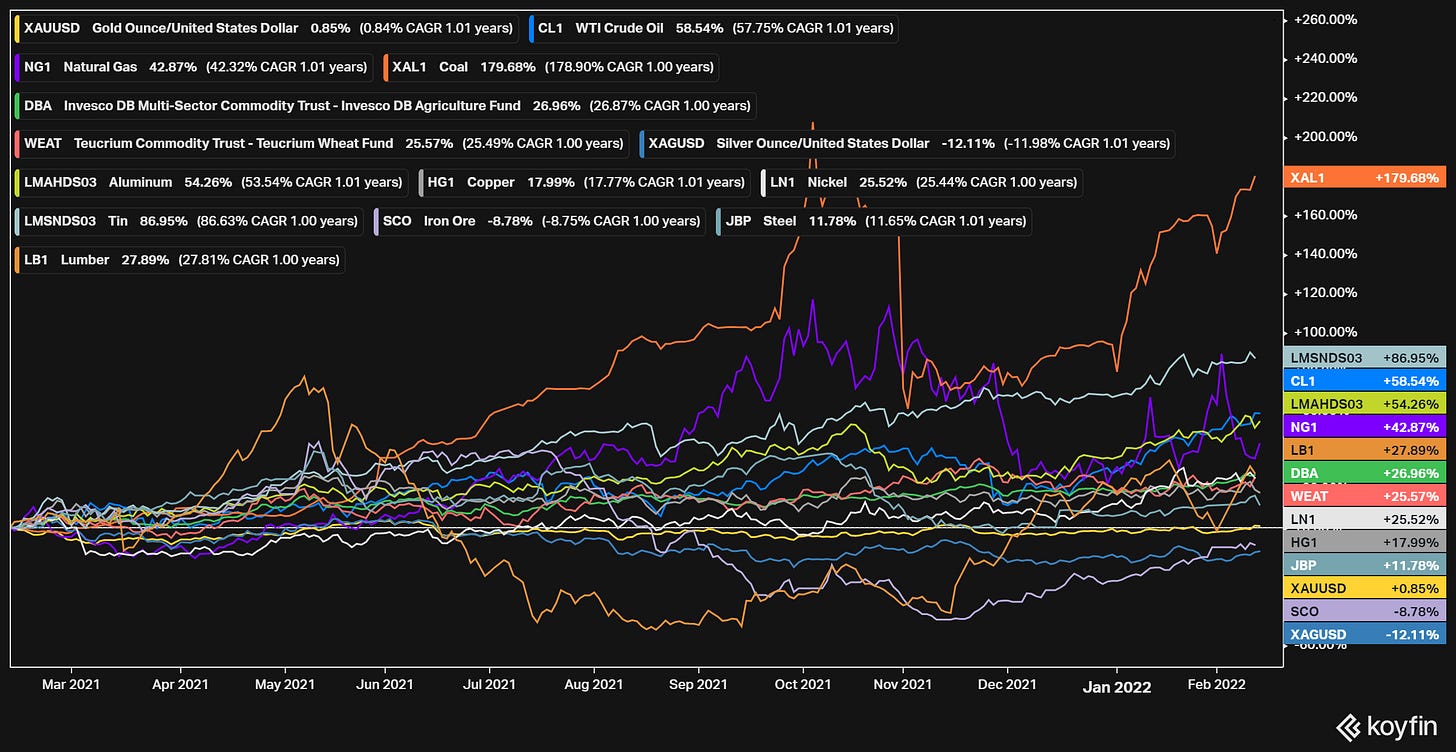The height and width of the screenshot is (752, 1456).
Task: Select the LMAHDS03 Aluminum legend entry
Action: click(x=212, y=182)
